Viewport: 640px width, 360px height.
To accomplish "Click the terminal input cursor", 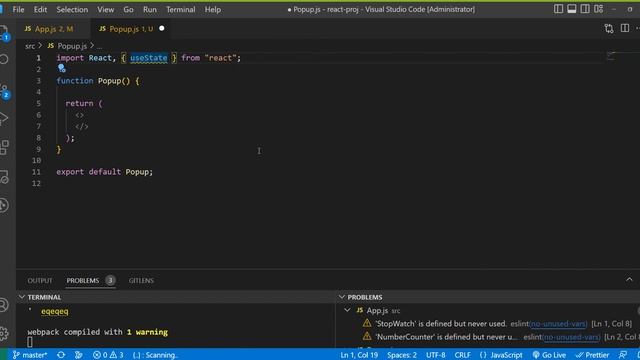I will tap(30, 342).
